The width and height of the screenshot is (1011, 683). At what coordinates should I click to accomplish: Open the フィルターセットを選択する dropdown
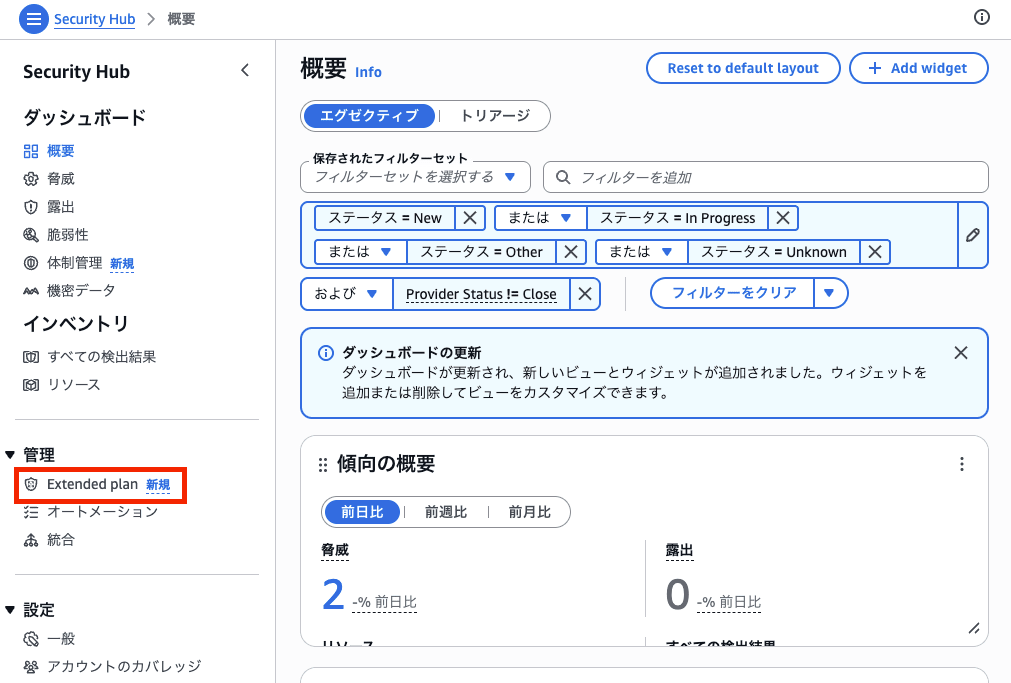click(x=414, y=177)
